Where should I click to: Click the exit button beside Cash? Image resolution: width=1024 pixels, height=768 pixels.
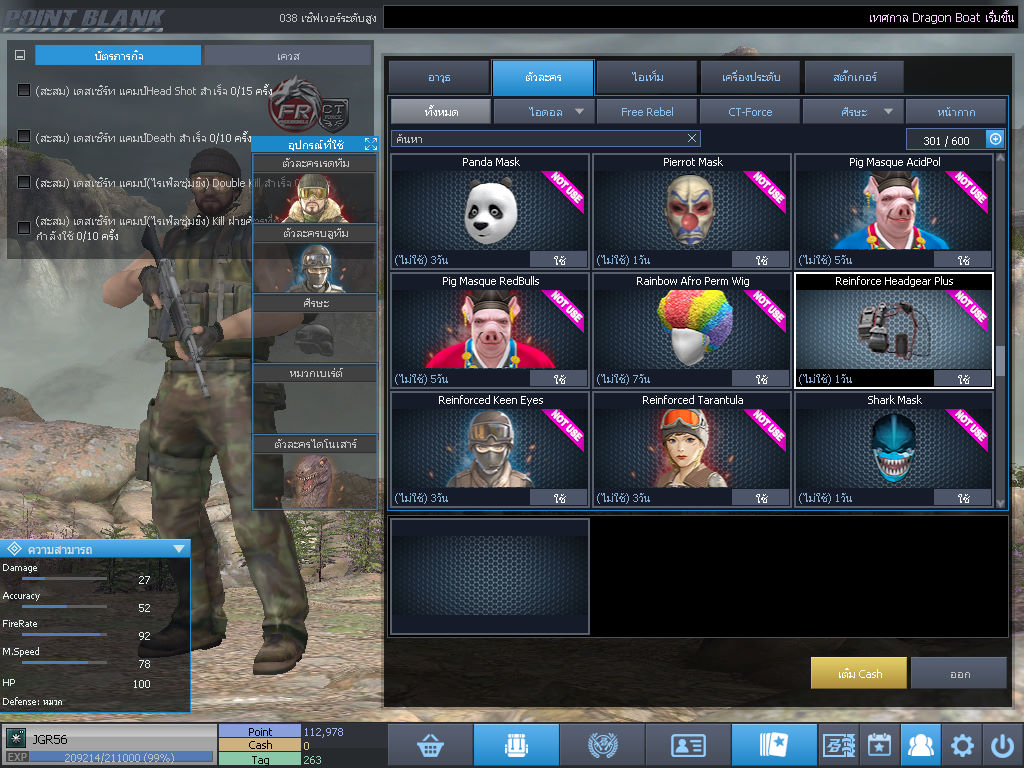[x=959, y=673]
